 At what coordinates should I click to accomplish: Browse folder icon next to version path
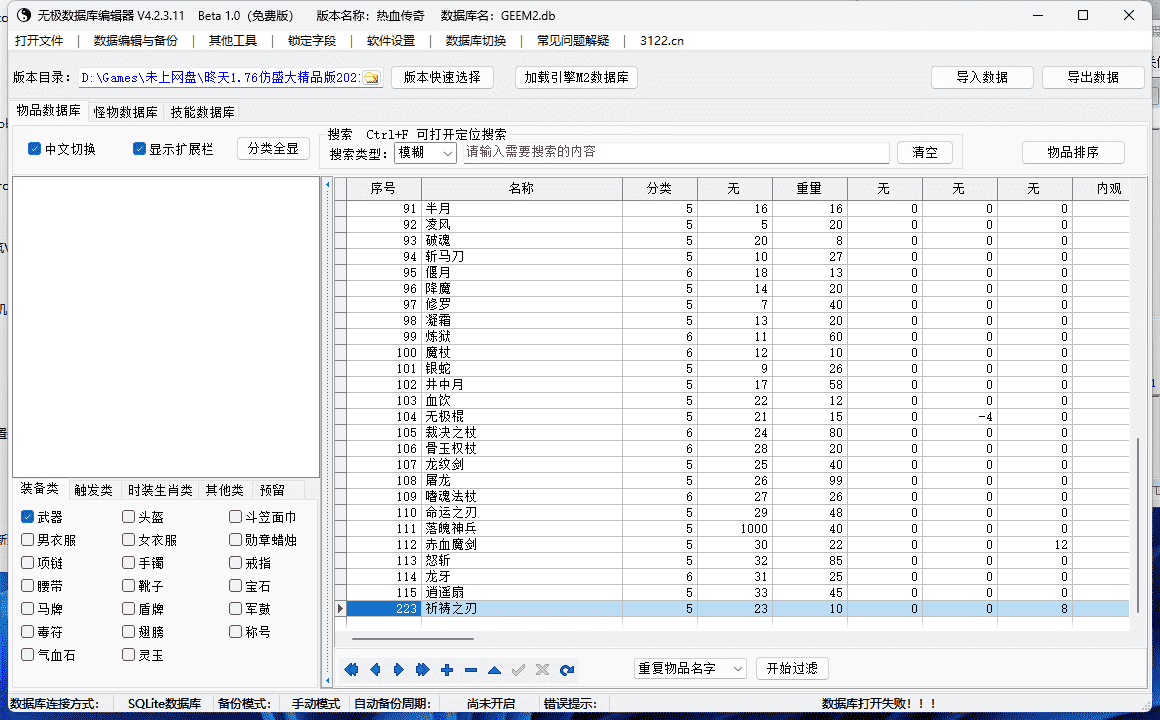click(371, 78)
